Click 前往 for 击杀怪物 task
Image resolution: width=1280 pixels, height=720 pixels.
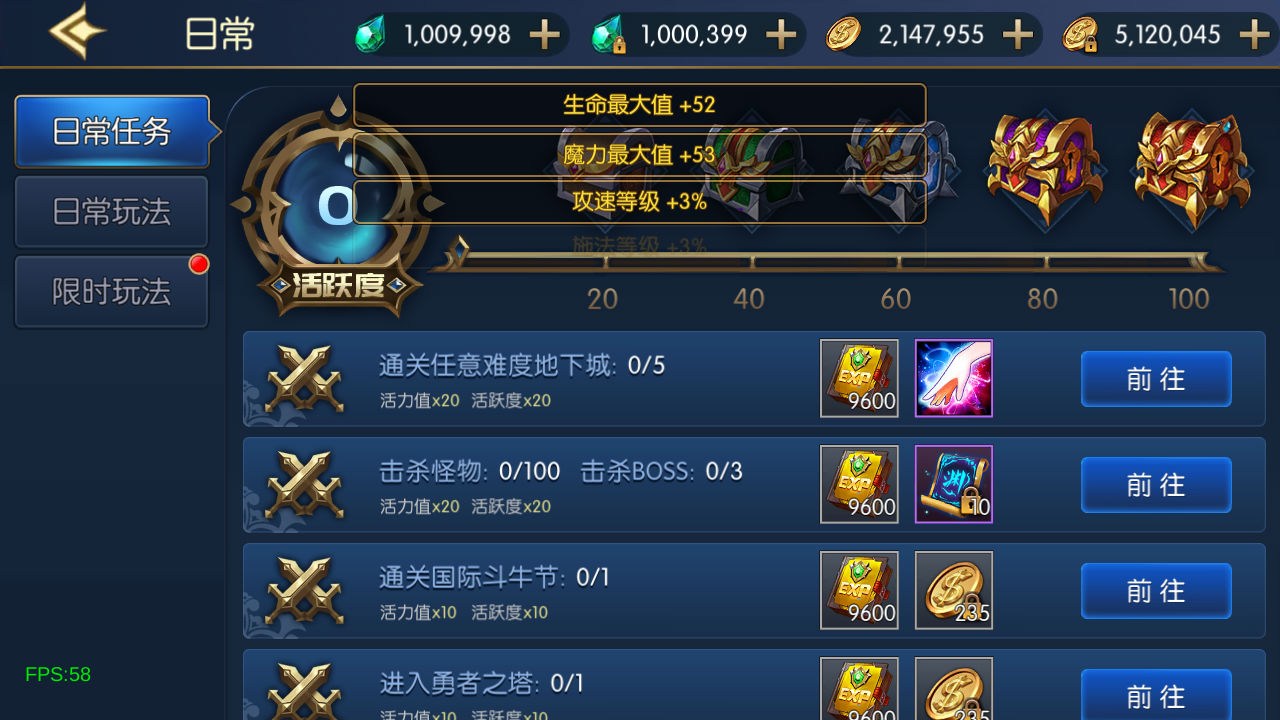coord(1156,485)
